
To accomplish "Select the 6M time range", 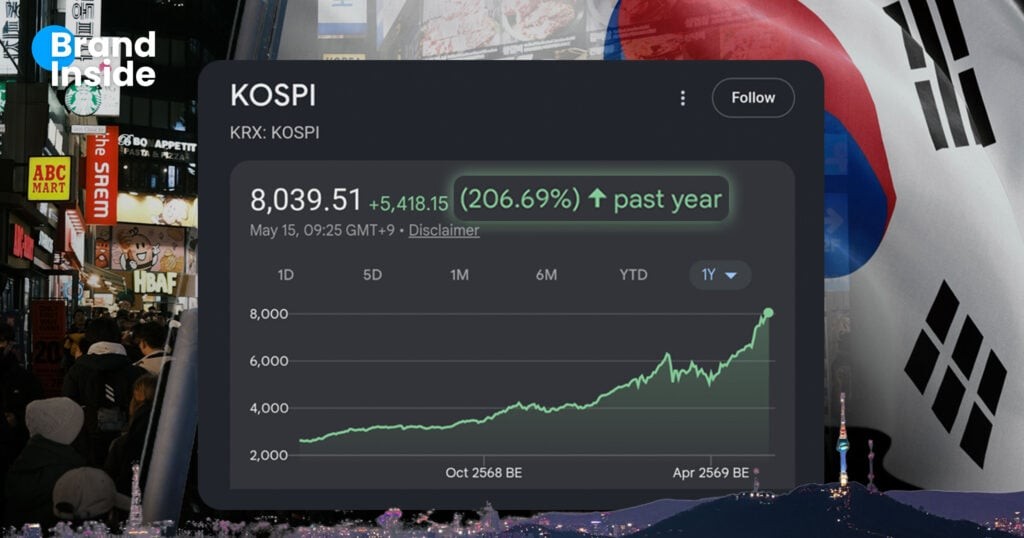I will click(x=546, y=275).
